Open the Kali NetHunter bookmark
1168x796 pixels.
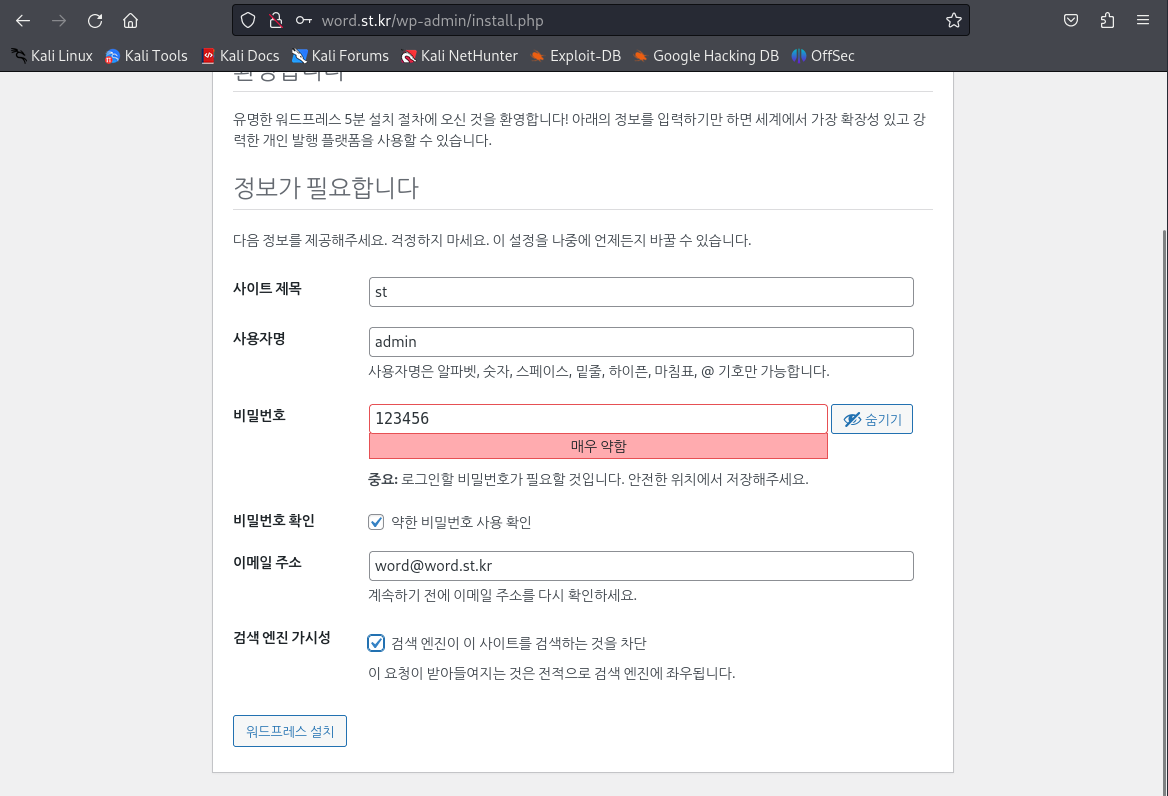click(x=459, y=56)
